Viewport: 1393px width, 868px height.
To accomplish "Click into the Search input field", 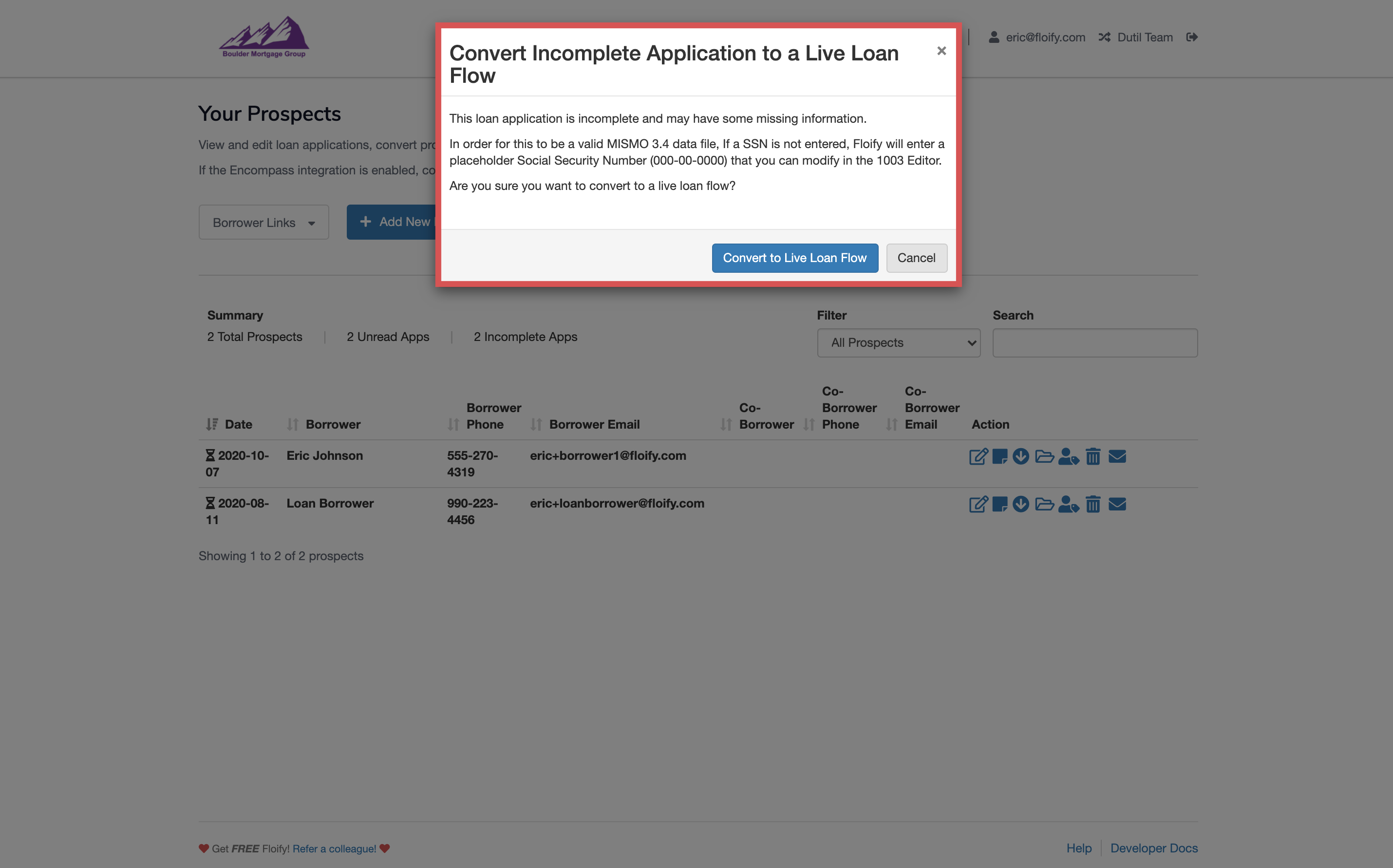I will point(1094,343).
